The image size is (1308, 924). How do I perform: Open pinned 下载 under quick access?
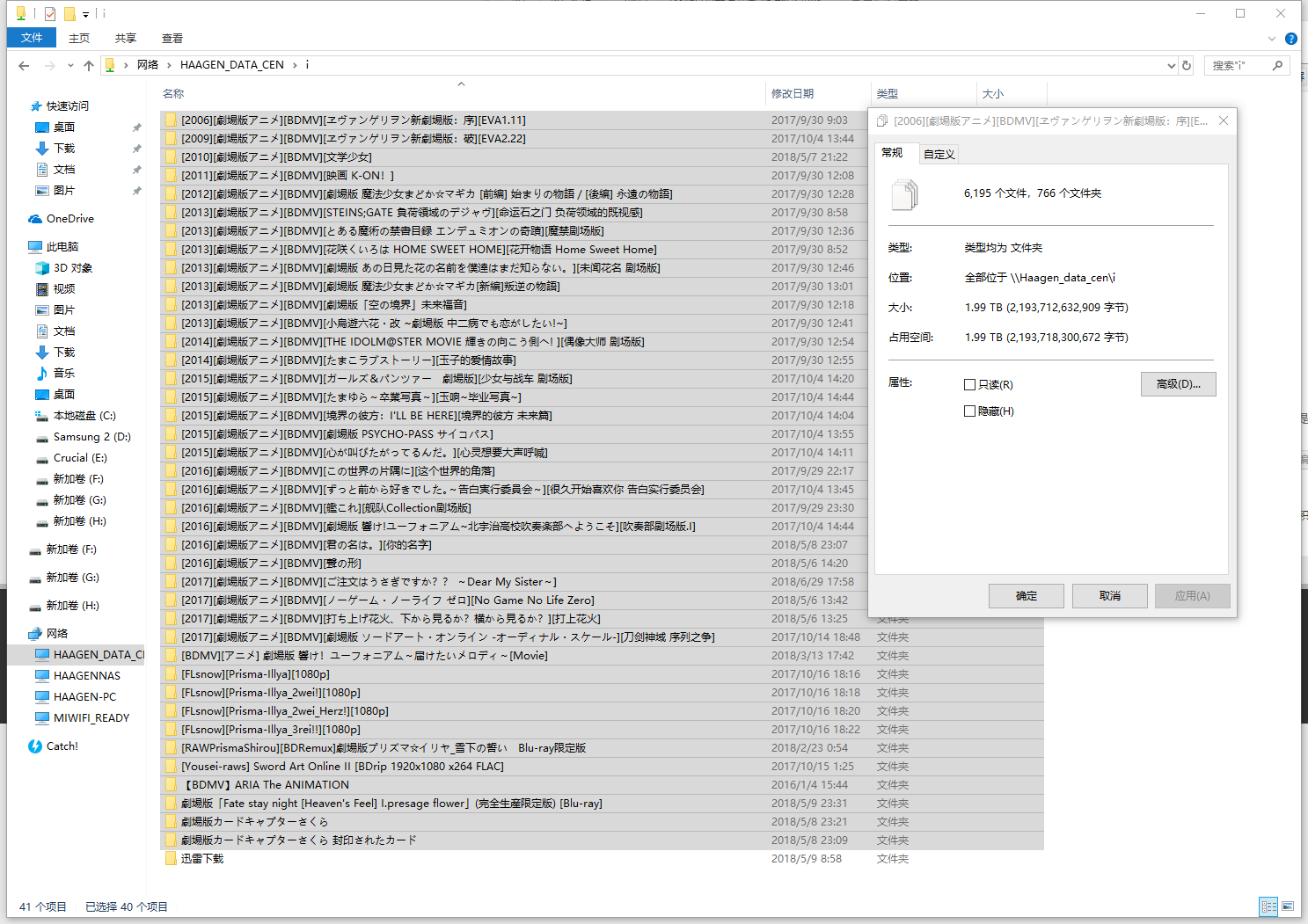(x=64, y=148)
